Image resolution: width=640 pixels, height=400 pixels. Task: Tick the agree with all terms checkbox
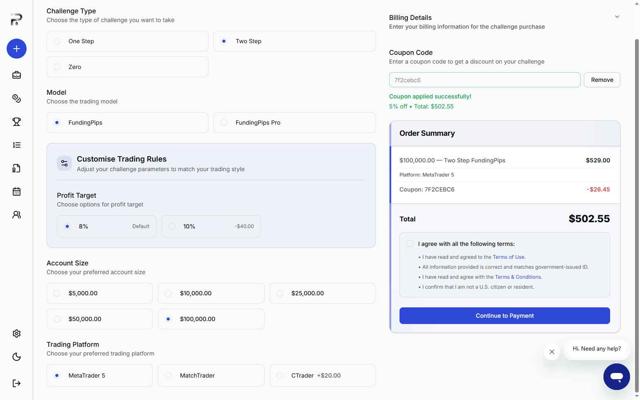pyautogui.click(x=410, y=244)
